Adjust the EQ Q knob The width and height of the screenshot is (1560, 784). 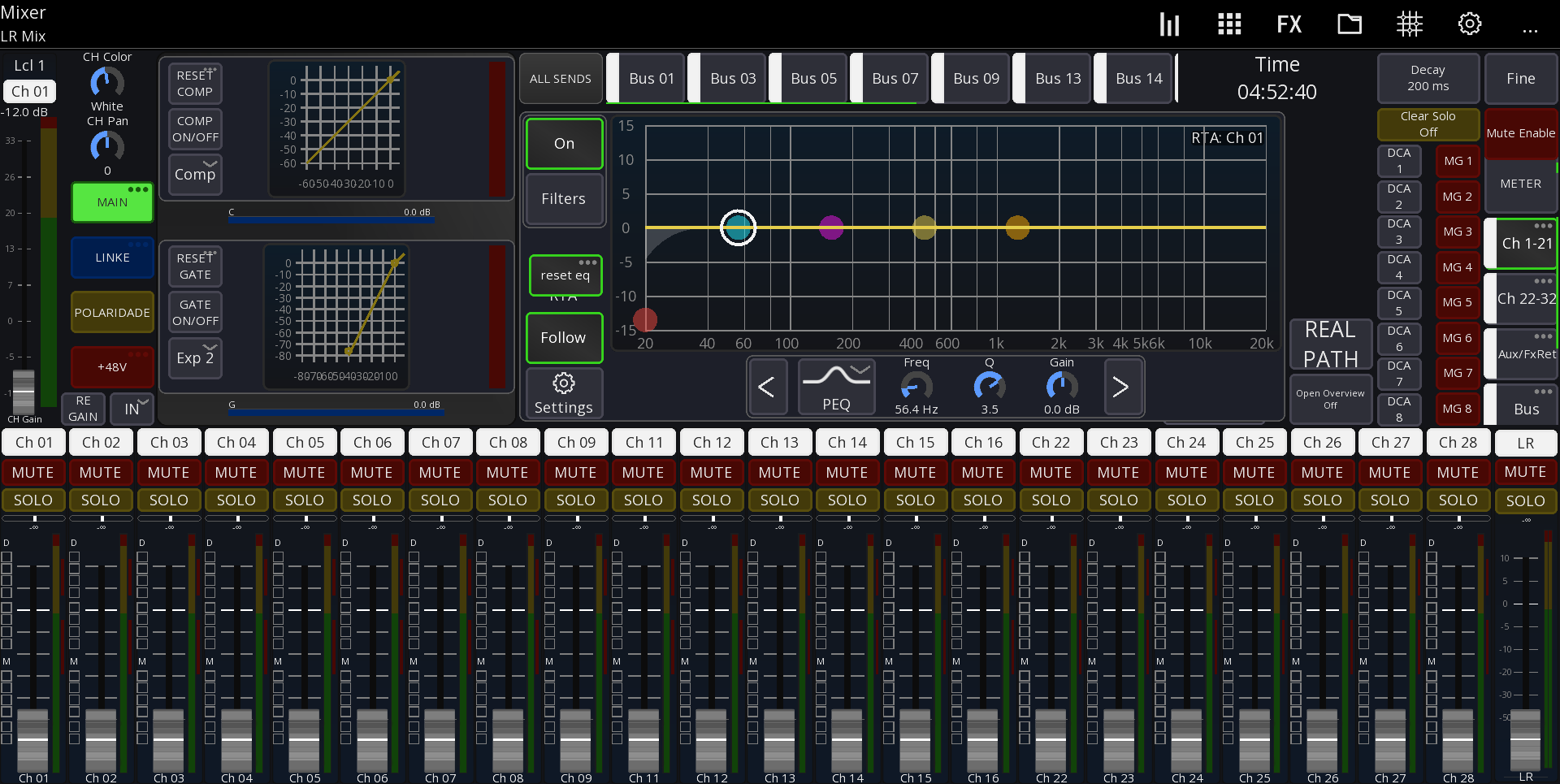989,387
